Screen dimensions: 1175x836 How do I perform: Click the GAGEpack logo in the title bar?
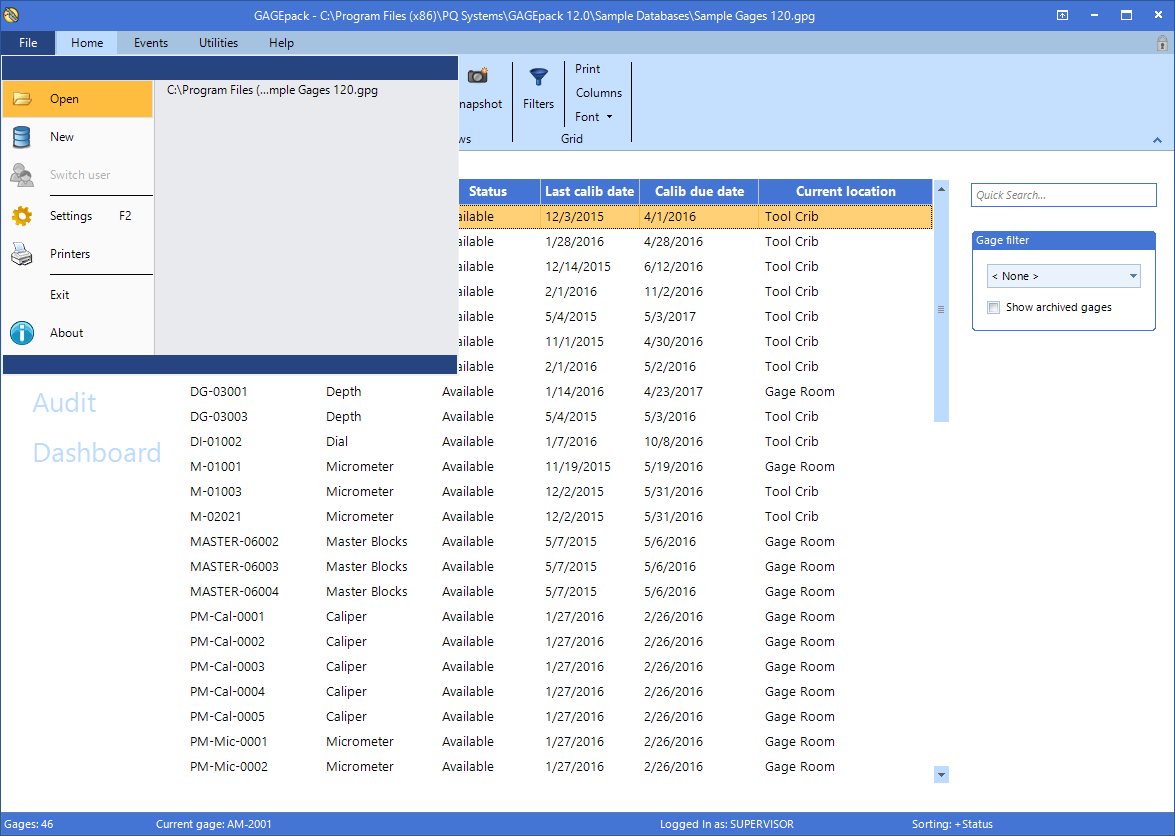click(13, 14)
